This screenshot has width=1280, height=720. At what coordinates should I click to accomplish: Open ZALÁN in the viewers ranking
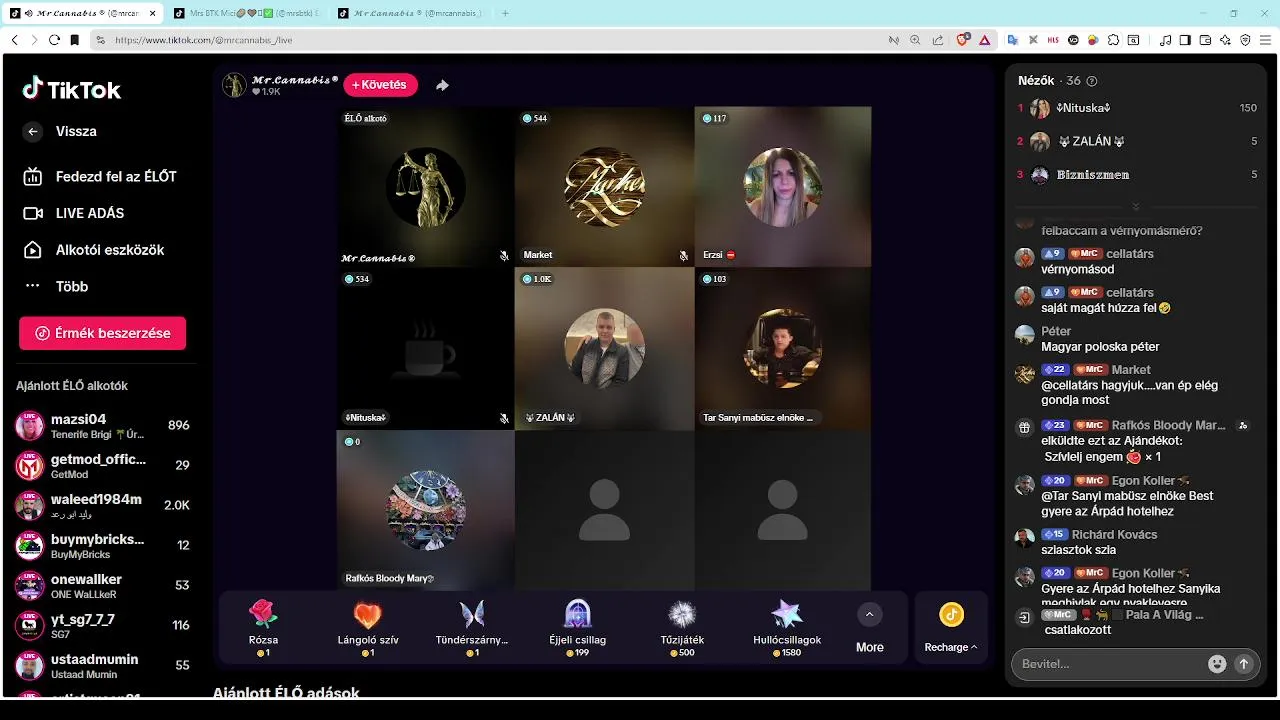[1137, 141]
